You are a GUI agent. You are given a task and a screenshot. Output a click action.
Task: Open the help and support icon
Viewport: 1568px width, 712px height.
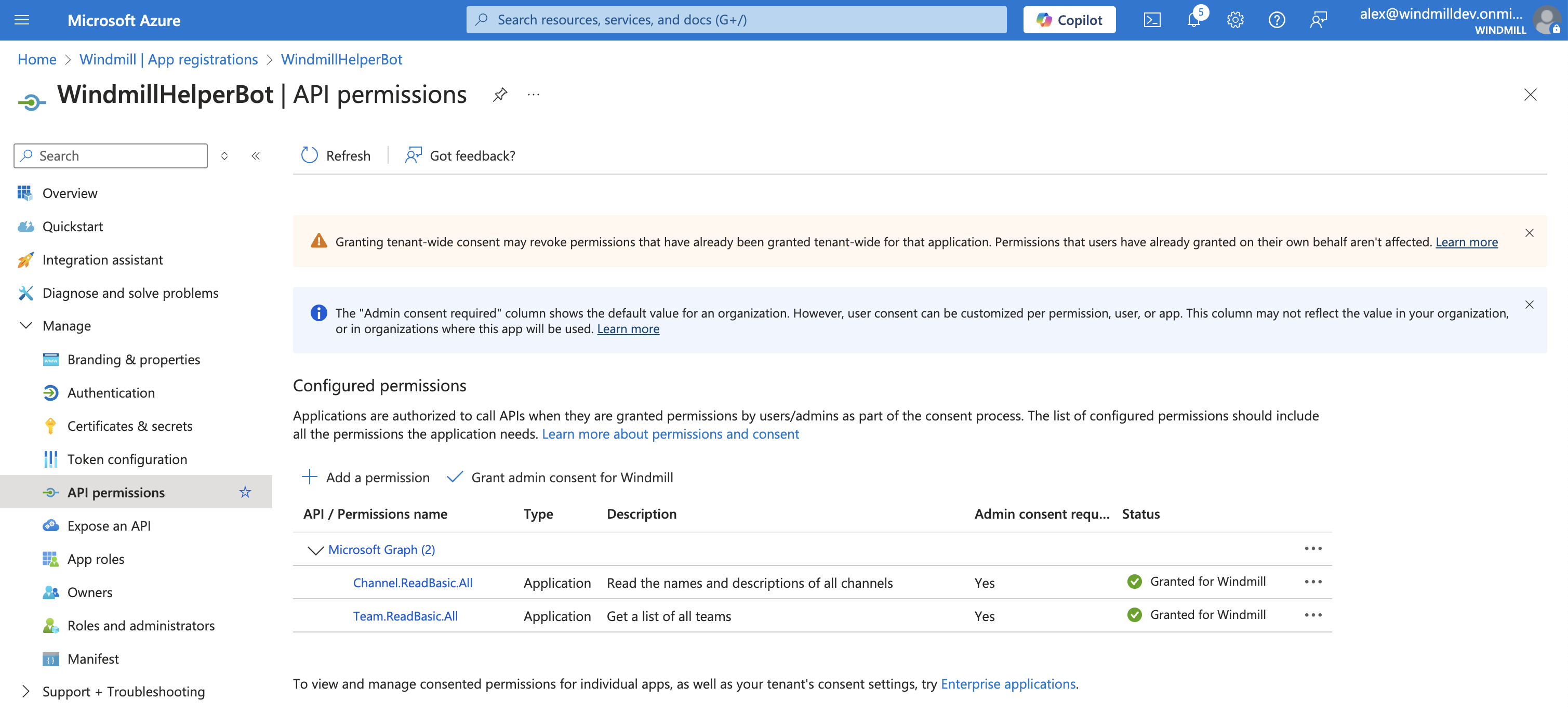[1277, 20]
